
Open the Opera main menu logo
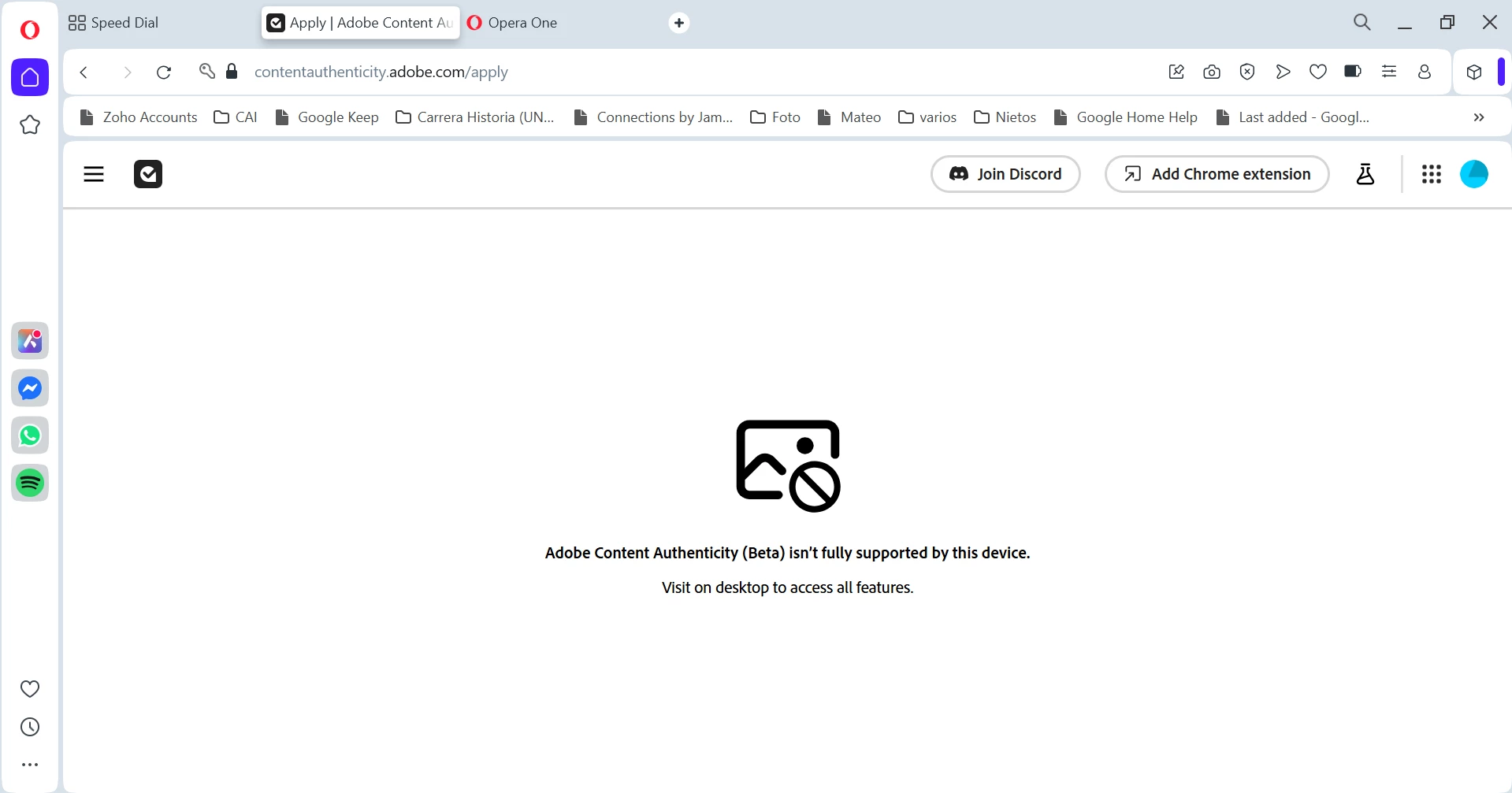click(x=30, y=30)
